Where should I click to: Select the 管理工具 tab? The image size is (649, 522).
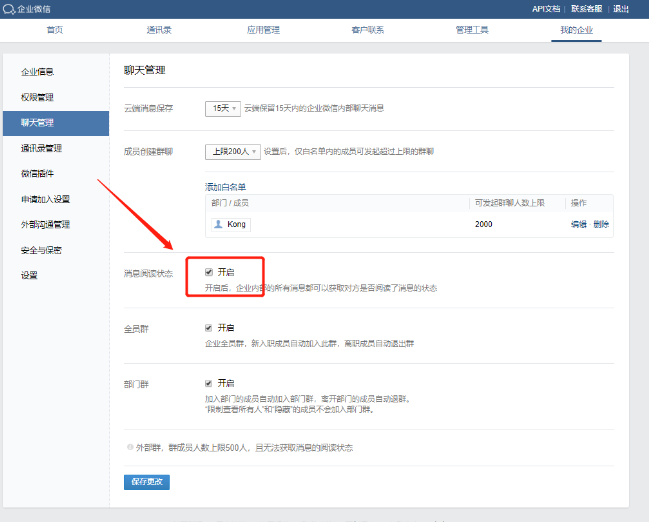click(472, 30)
